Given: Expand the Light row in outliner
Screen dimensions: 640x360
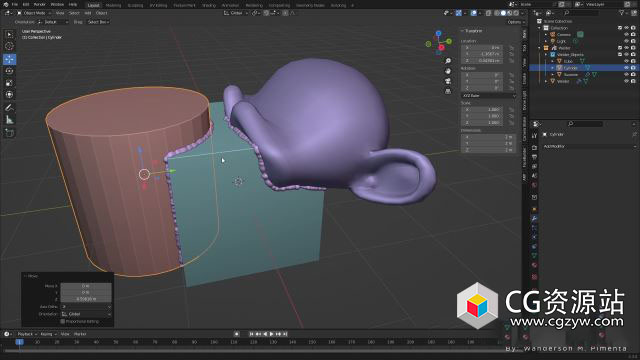Looking at the screenshot, I should click(546, 41).
